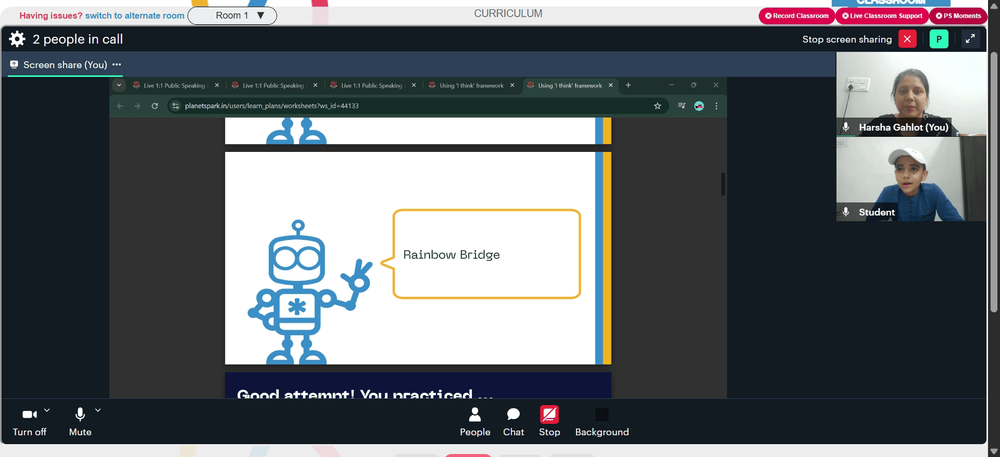Maximize the shared browser window

(693, 85)
